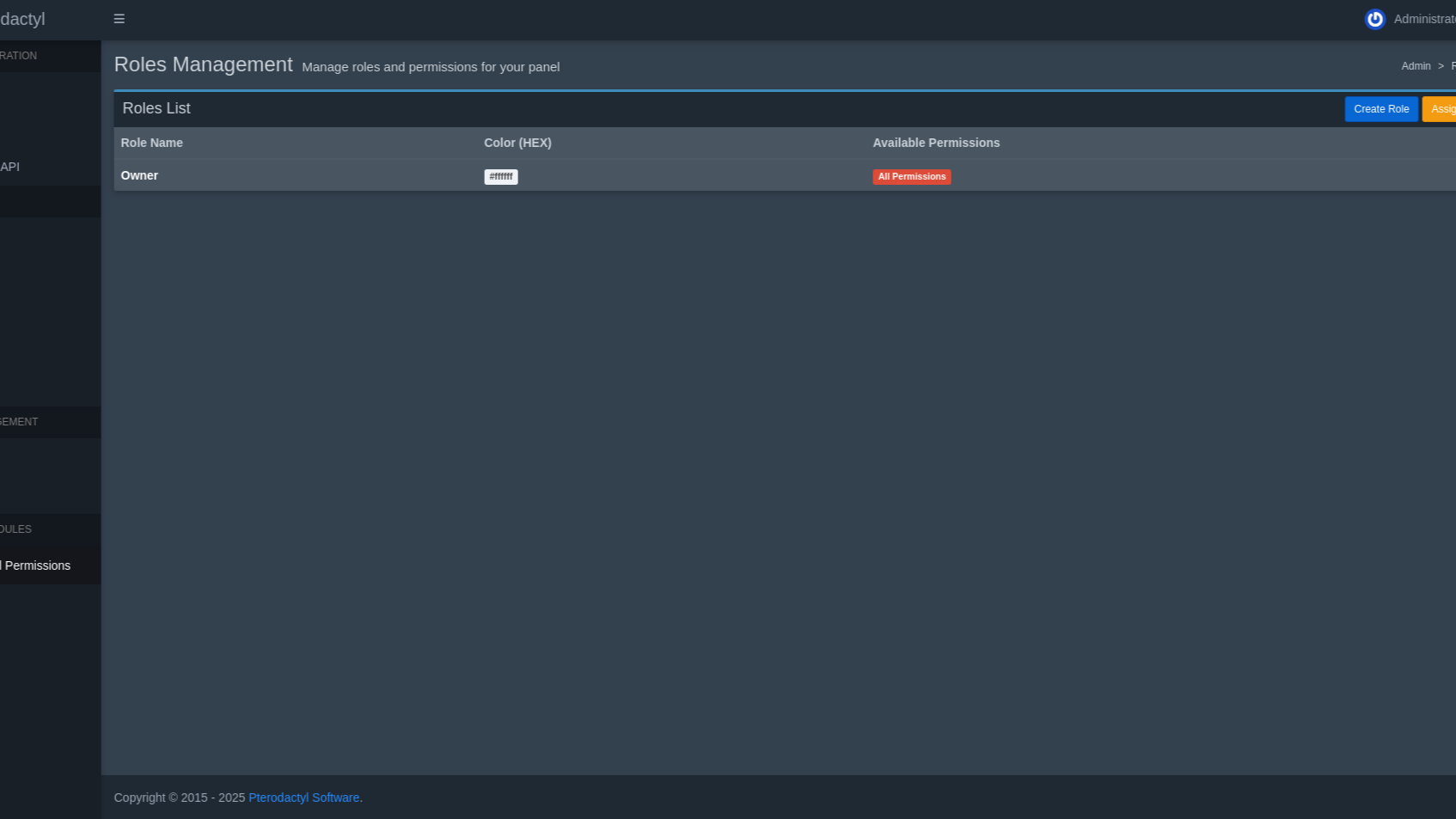Select the Permissions item in the sidebar
The image size is (1456, 819).
[37, 565]
